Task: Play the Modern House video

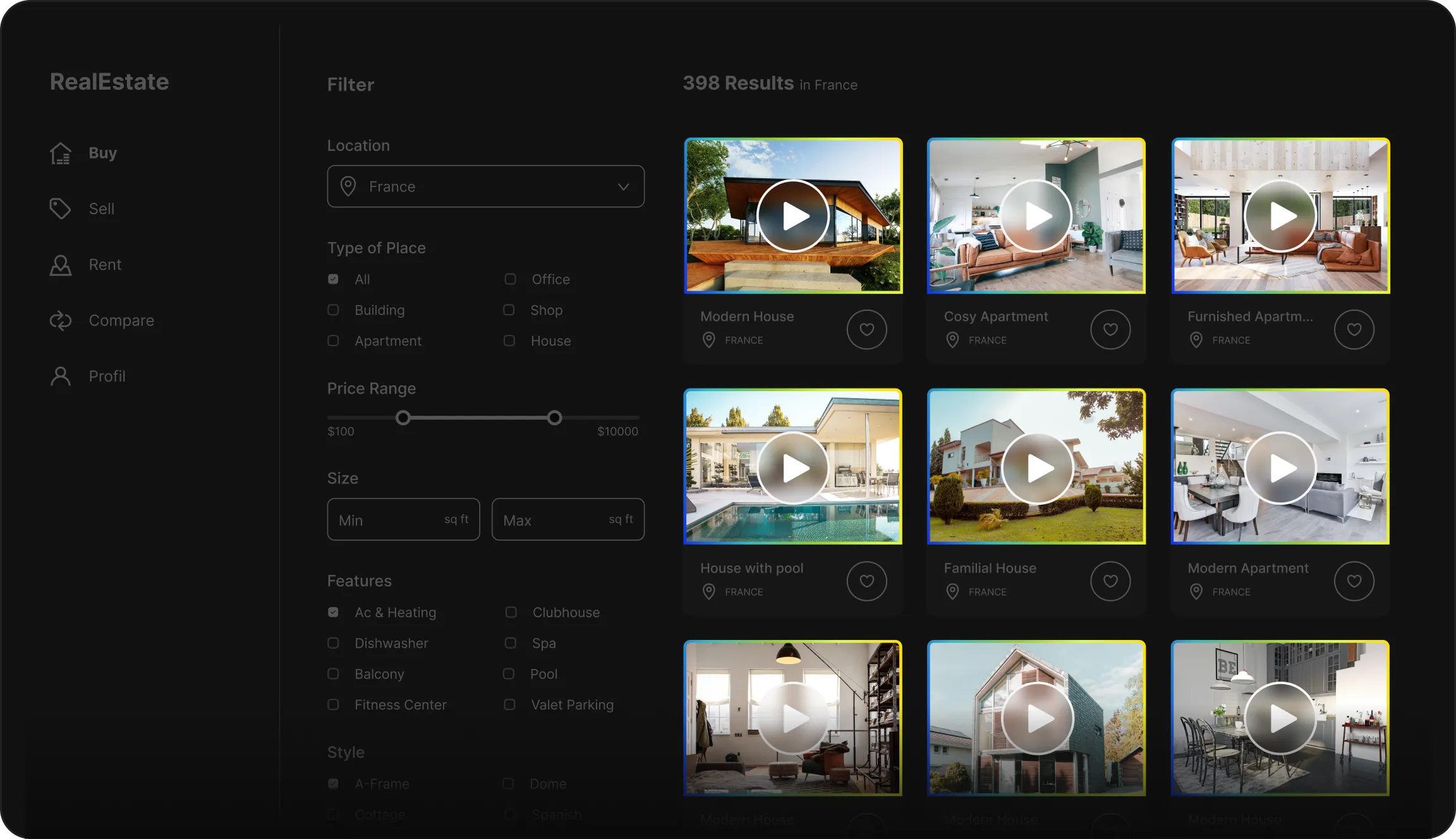Action: click(x=793, y=216)
